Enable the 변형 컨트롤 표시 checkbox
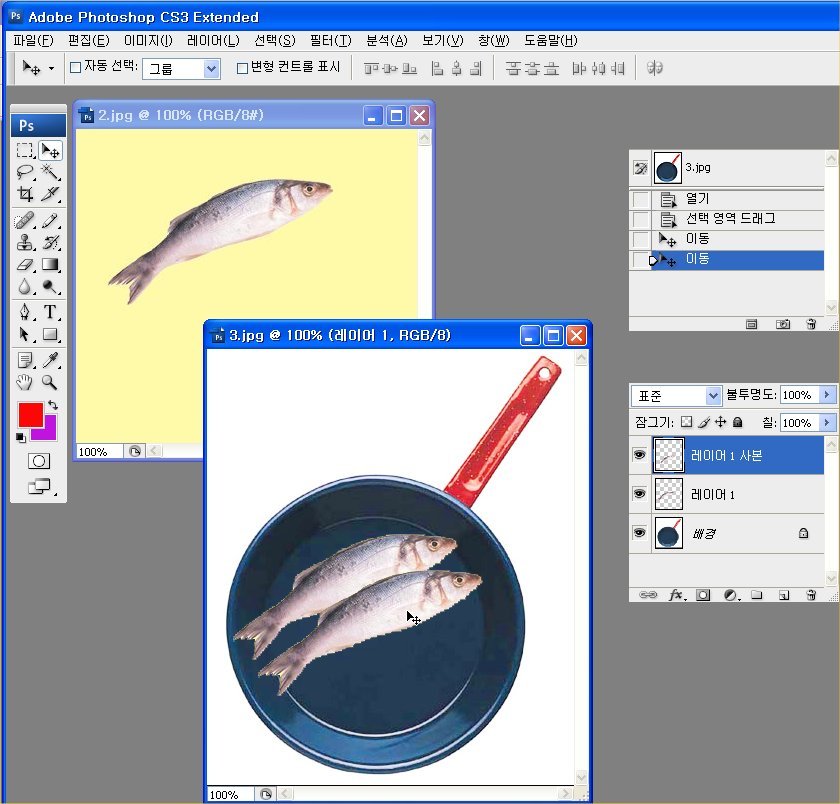The width and height of the screenshot is (840, 804). (242, 68)
